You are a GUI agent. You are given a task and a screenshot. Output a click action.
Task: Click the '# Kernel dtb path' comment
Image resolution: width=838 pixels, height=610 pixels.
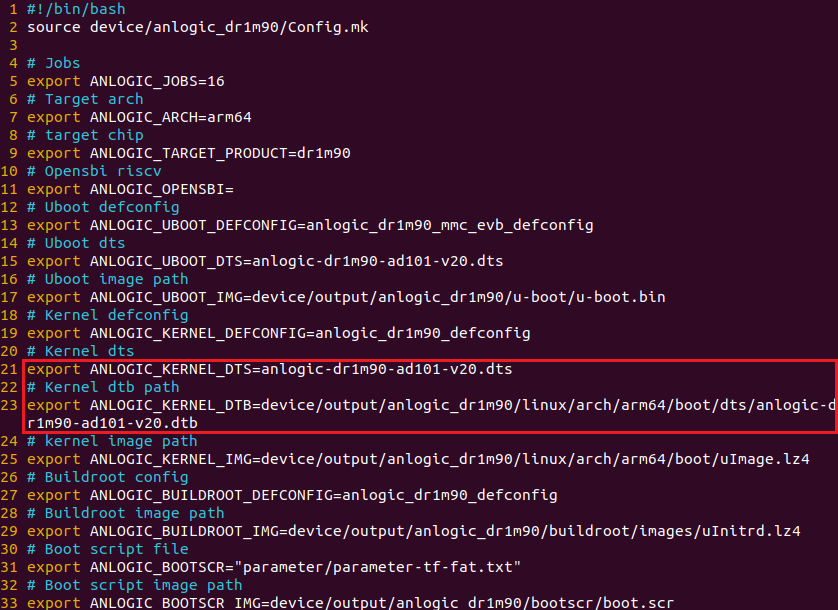click(x=103, y=387)
